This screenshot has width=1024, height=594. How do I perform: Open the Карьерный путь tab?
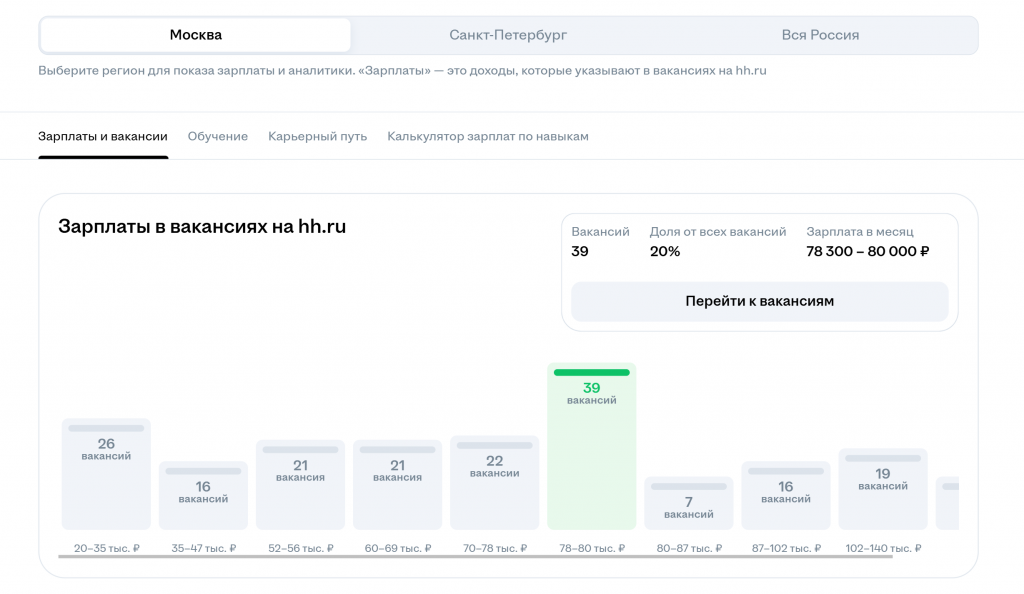point(317,136)
